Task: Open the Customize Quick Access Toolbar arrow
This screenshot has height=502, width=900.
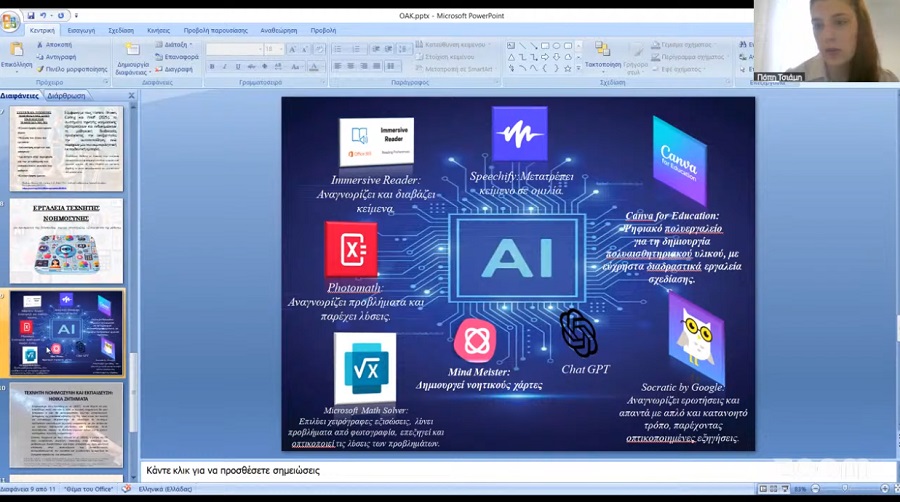Action: click(76, 16)
